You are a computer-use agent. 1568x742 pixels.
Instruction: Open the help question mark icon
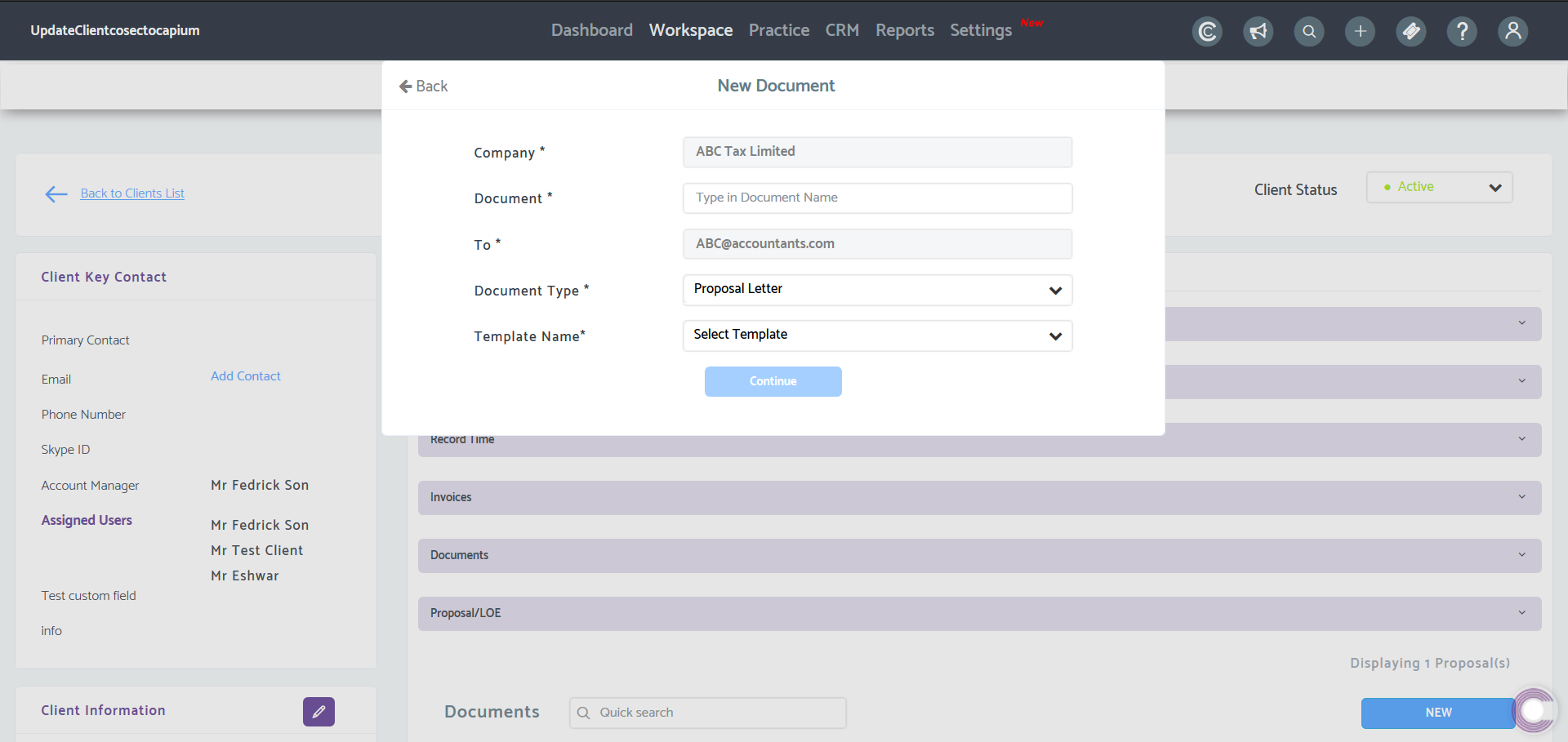[x=1462, y=31]
